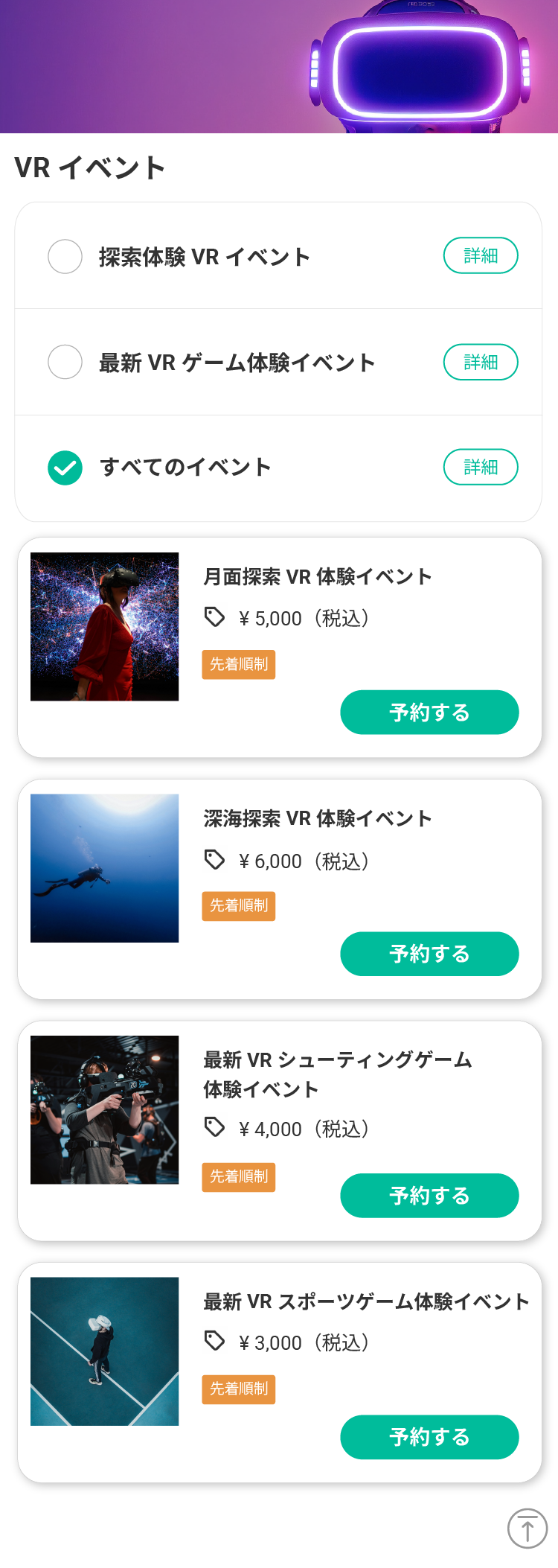This screenshot has height=1568, width=558.
Task: Open 詳細 for 最新 VR ゲーム体験イベント
Action: coord(481,362)
